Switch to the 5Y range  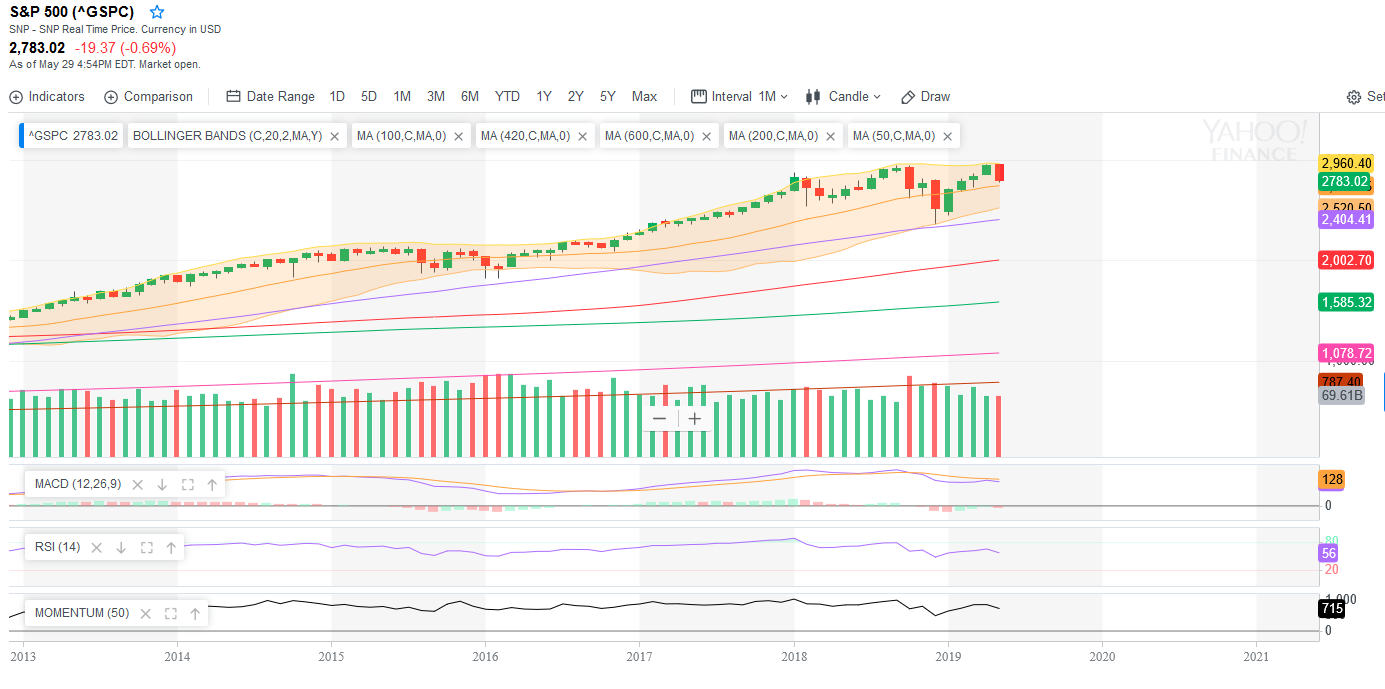pos(608,97)
